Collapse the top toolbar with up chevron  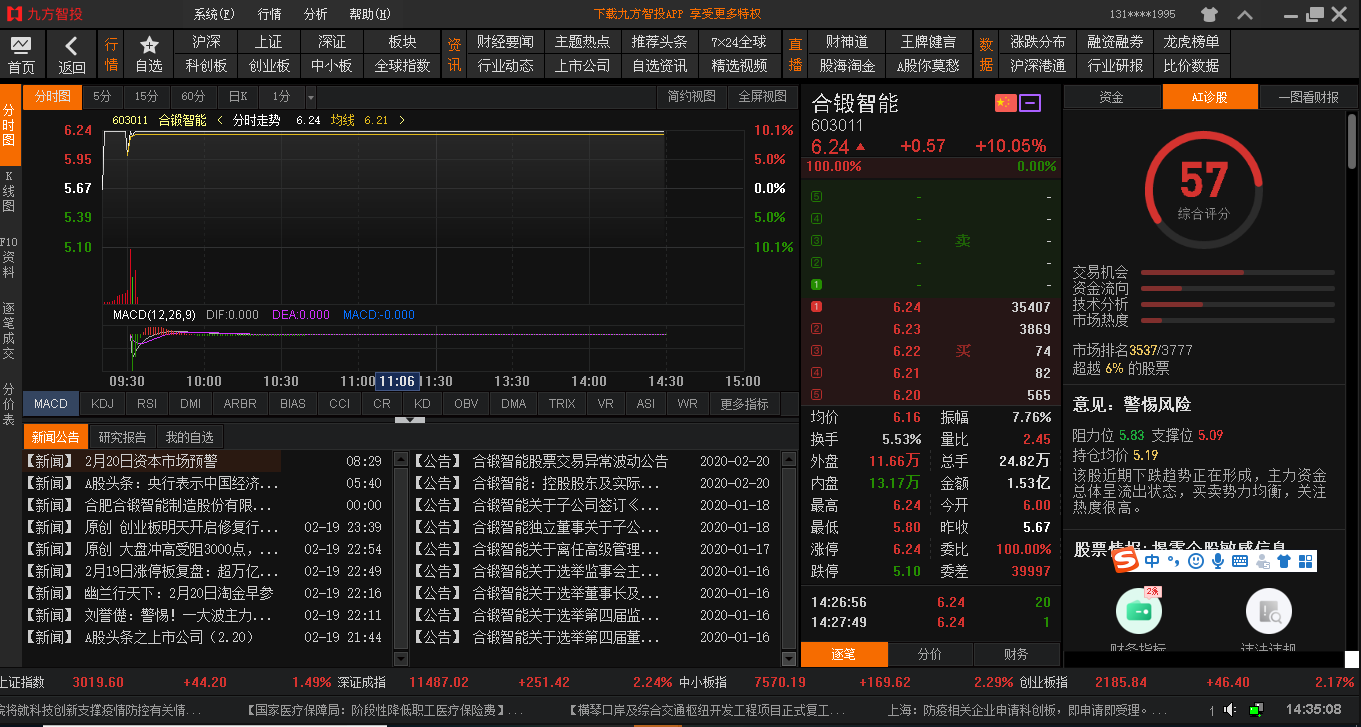click(x=1245, y=14)
